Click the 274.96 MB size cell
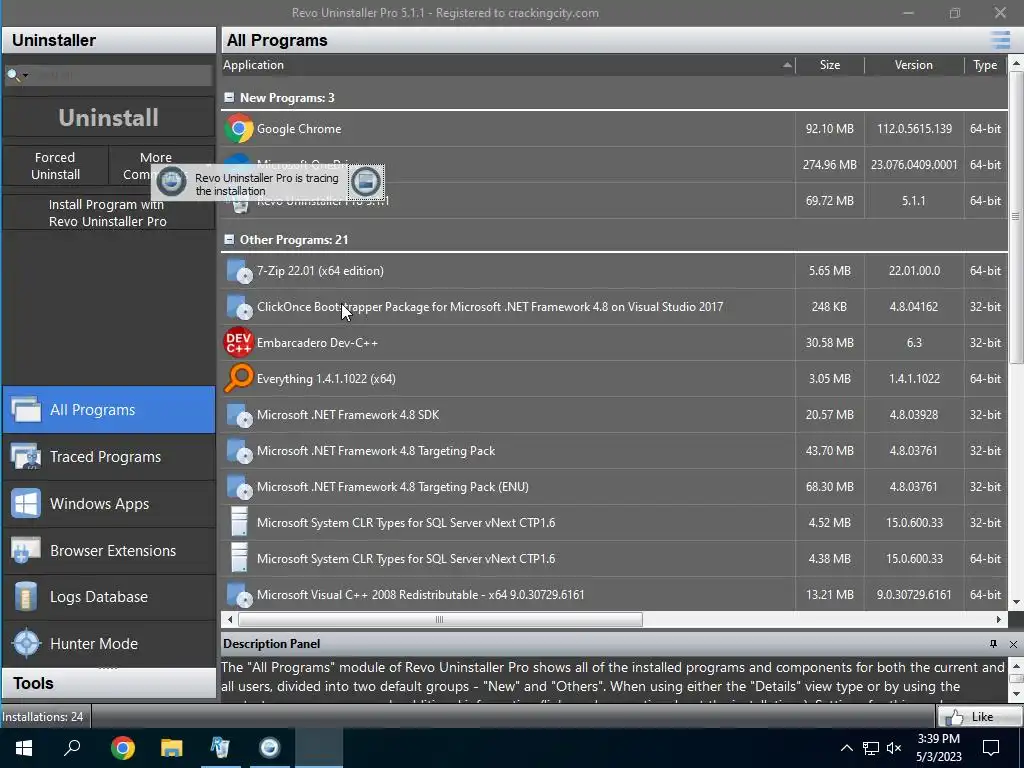This screenshot has width=1024, height=768. click(829, 165)
